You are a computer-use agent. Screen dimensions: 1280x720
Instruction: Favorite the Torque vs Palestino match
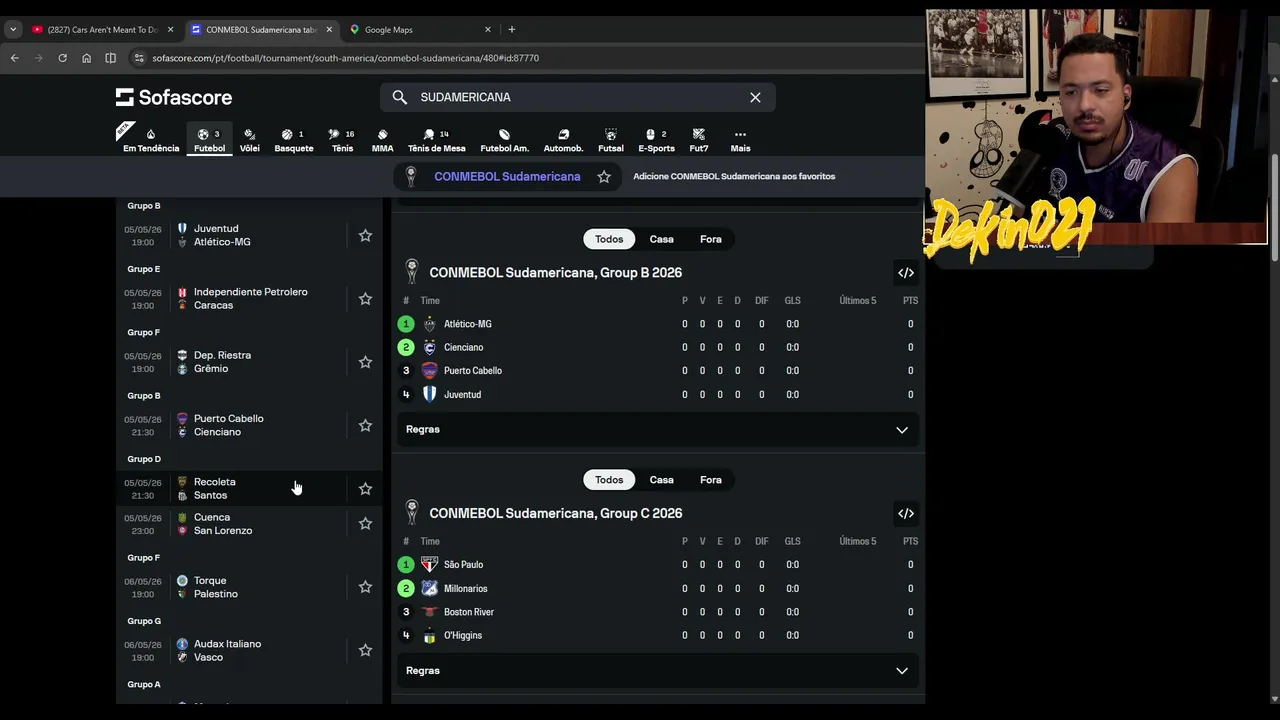click(x=365, y=587)
